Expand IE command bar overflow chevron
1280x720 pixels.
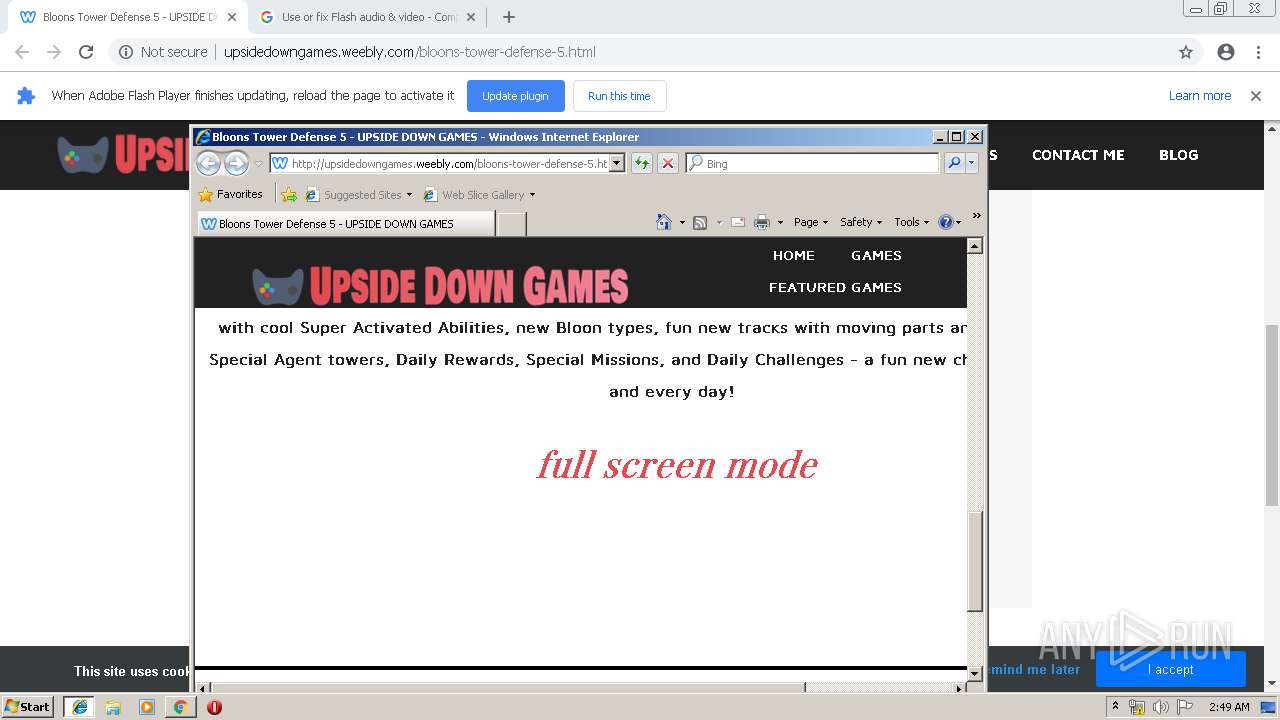[x=976, y=216]
